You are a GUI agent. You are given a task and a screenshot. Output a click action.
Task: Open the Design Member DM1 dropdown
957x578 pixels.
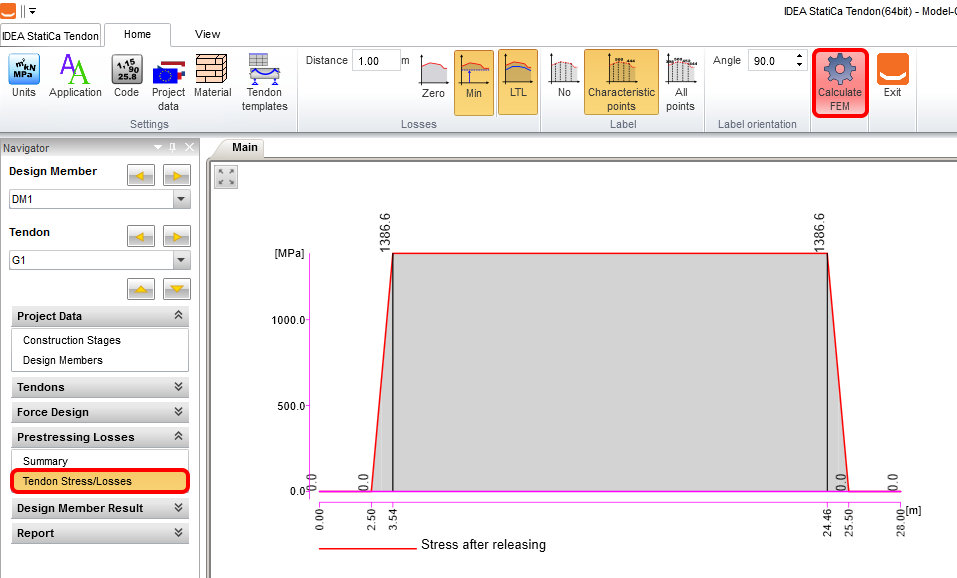[181, 199]
